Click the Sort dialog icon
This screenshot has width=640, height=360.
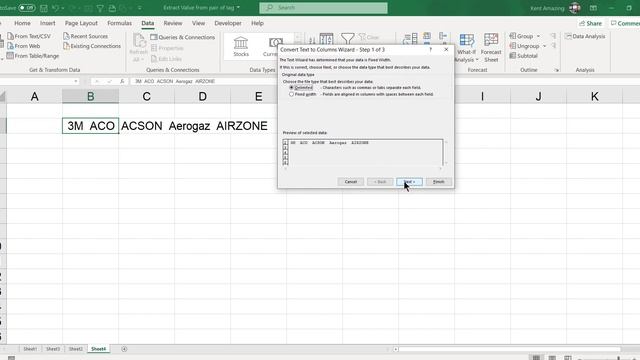[x=327, y=38]
